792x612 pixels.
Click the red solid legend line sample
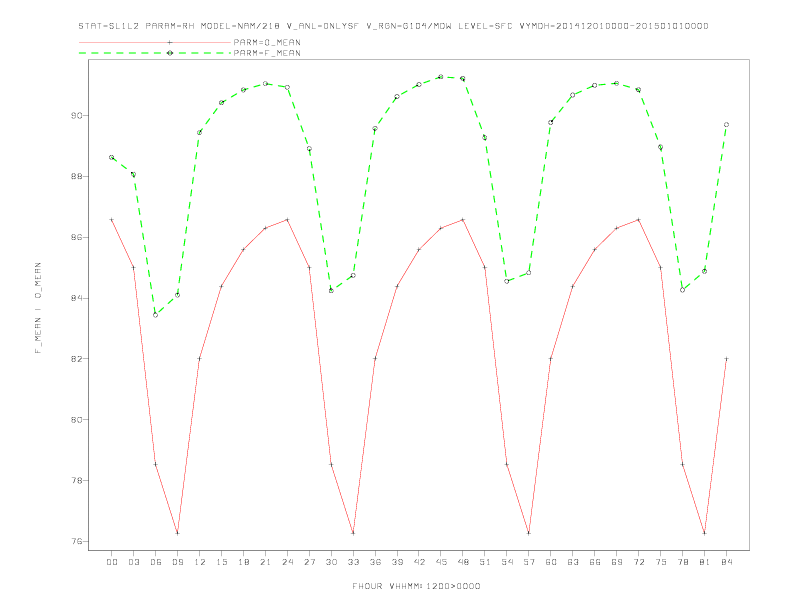coord(155,42)
